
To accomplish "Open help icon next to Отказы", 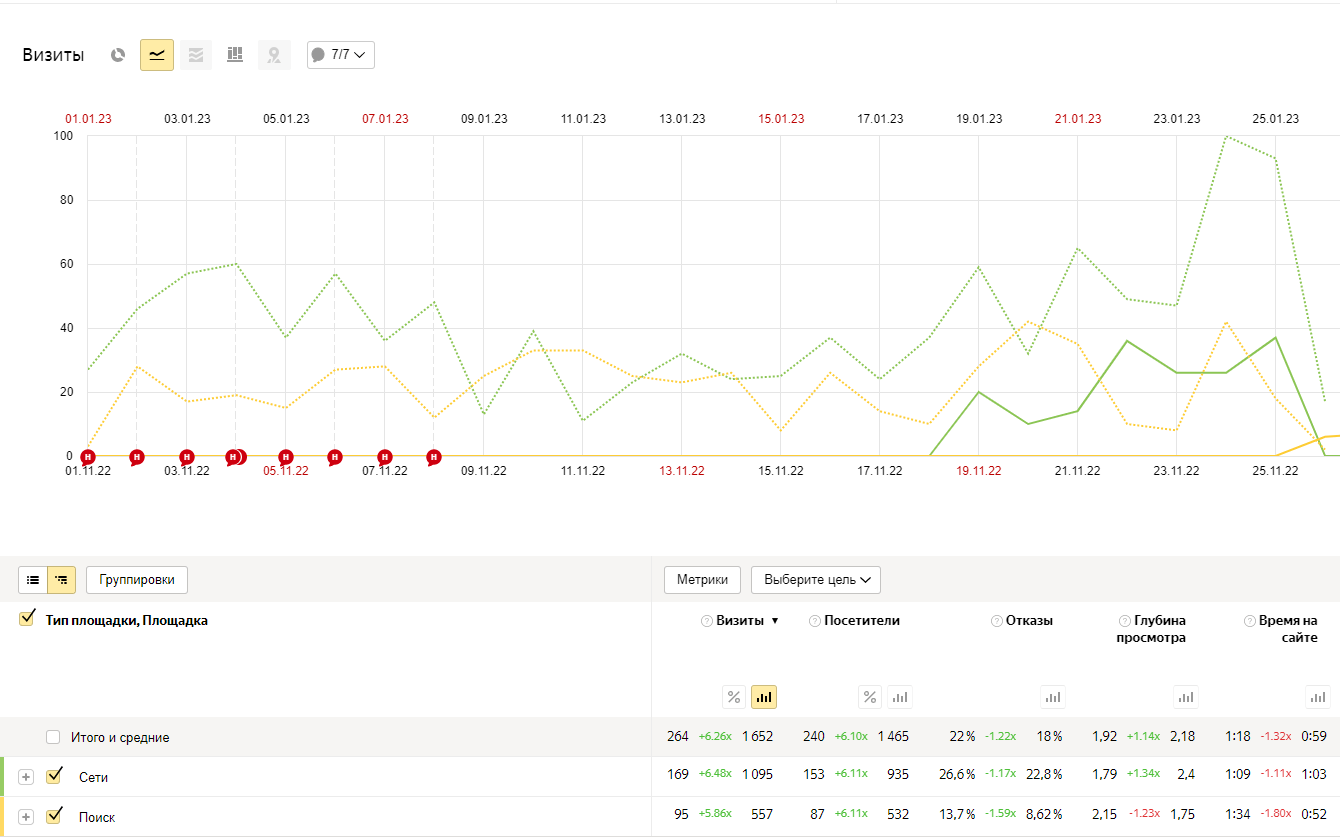I will 997,621.
